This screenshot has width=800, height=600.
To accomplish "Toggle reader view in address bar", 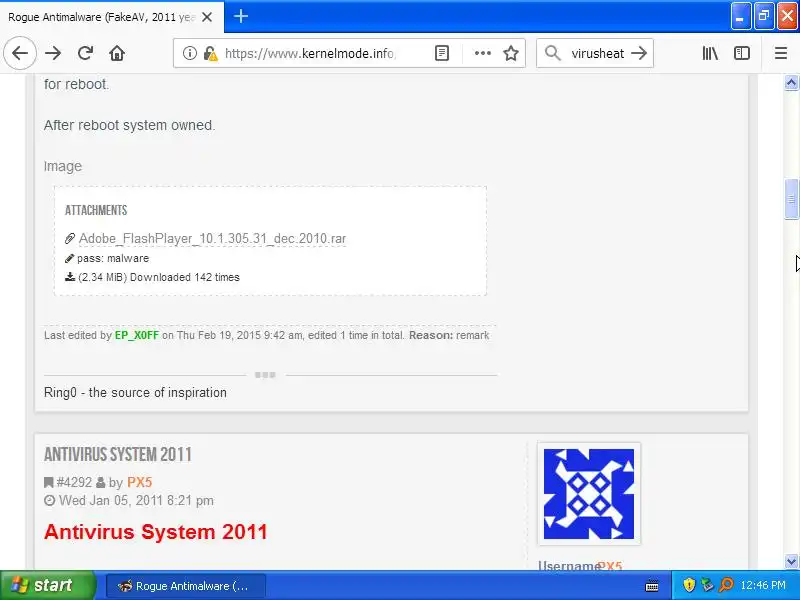I will [442, 53].
